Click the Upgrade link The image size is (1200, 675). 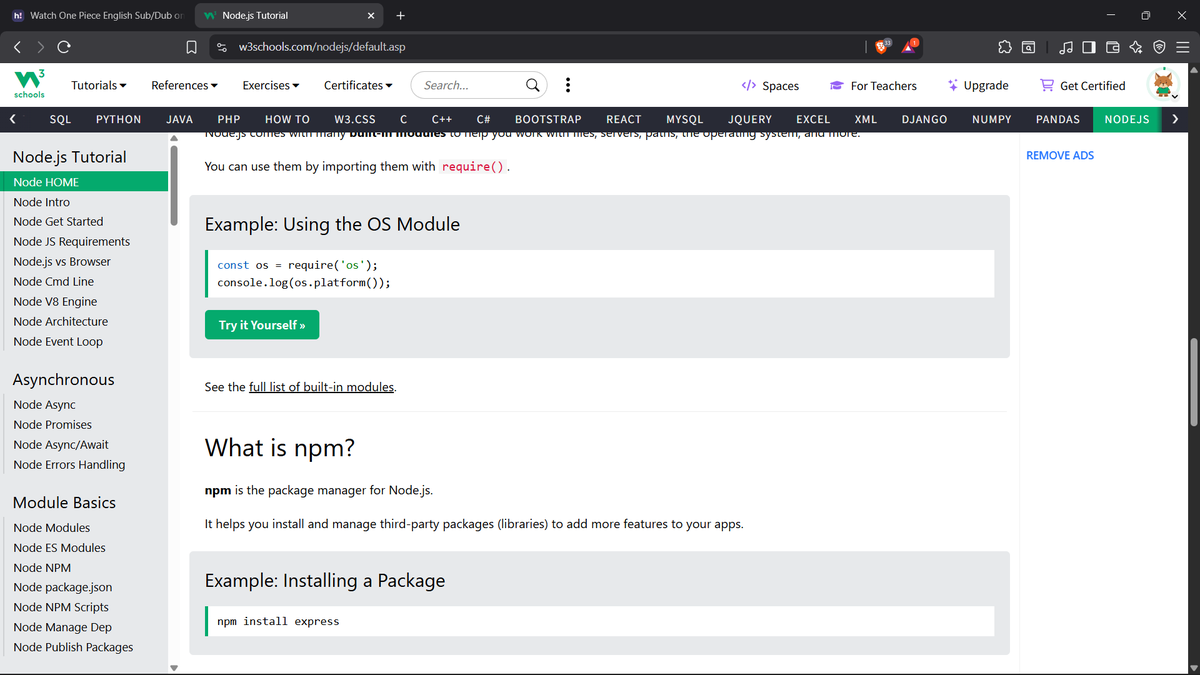click(978, 85)
